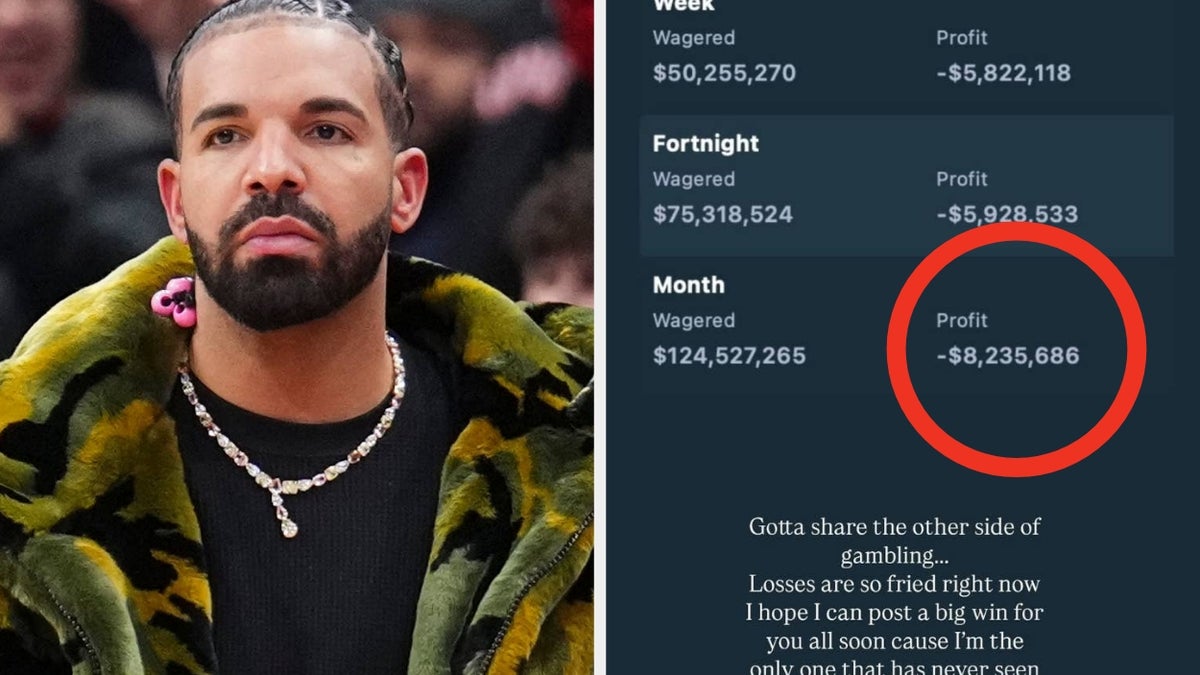Click the "Losses are so fried" caption line
The image size is (1200, 675).
click(x=895, y=584)
